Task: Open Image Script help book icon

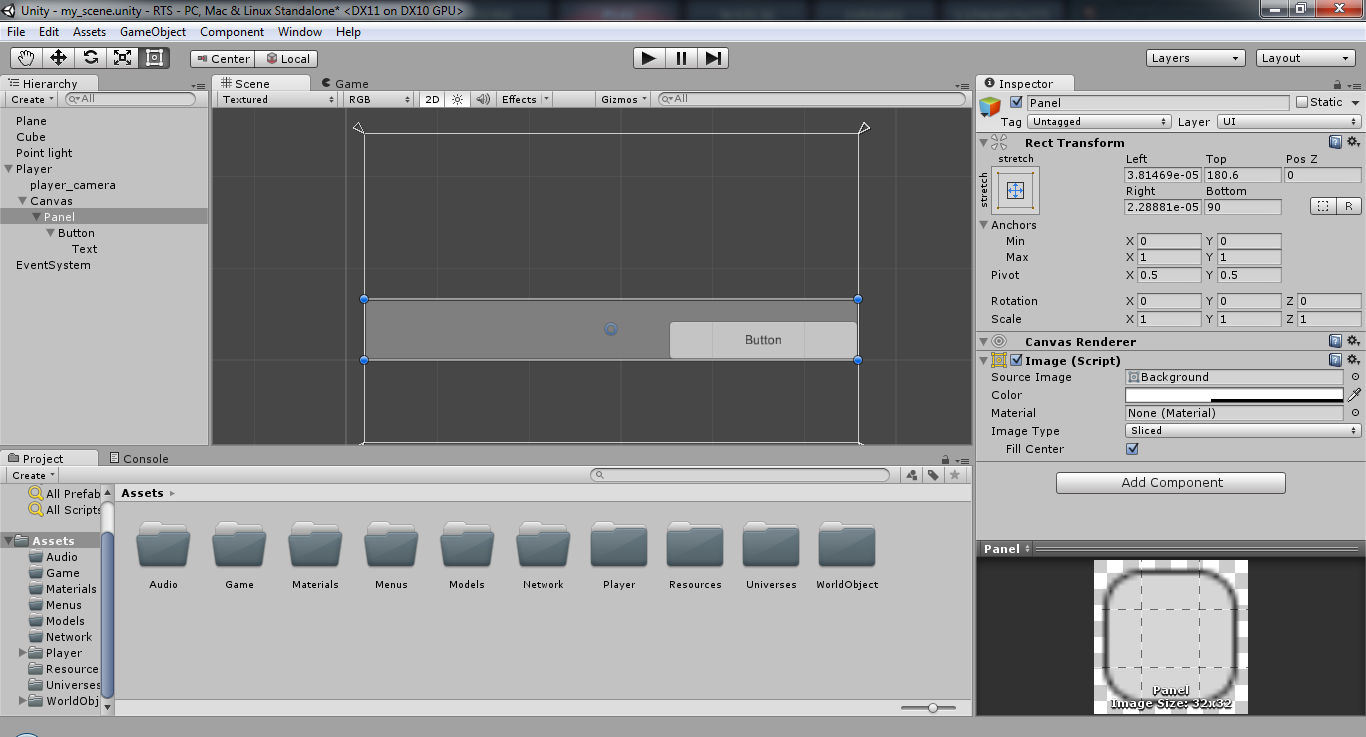Action: [x=1335, y=360]
